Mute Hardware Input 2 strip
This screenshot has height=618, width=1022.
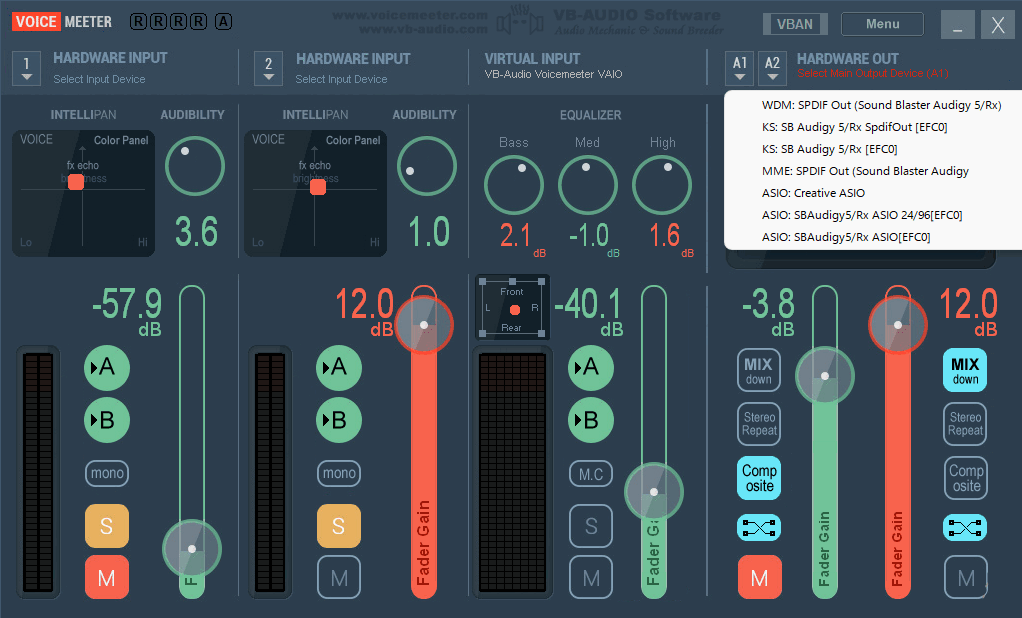[339, 578]
